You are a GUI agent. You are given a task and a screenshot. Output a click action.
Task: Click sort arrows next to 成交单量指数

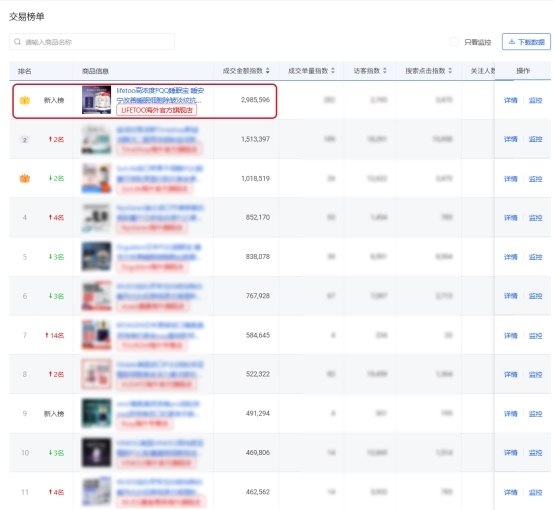coord(333,71)
